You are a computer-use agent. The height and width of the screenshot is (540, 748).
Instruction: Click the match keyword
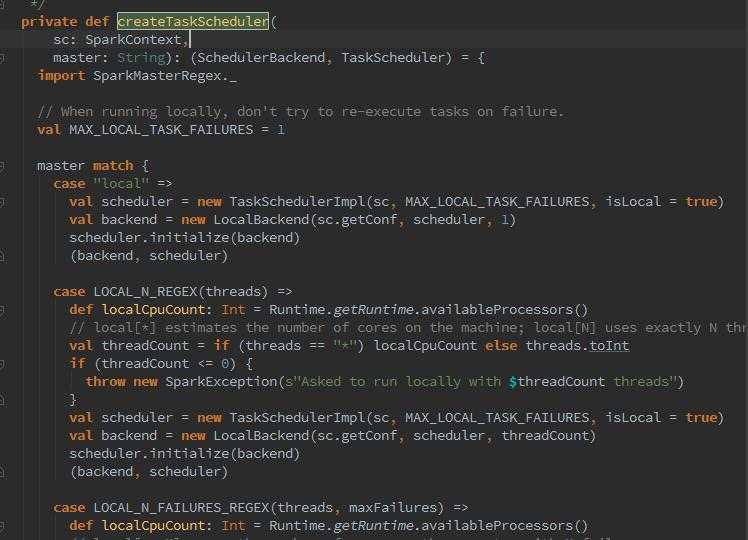click(113, 166)
